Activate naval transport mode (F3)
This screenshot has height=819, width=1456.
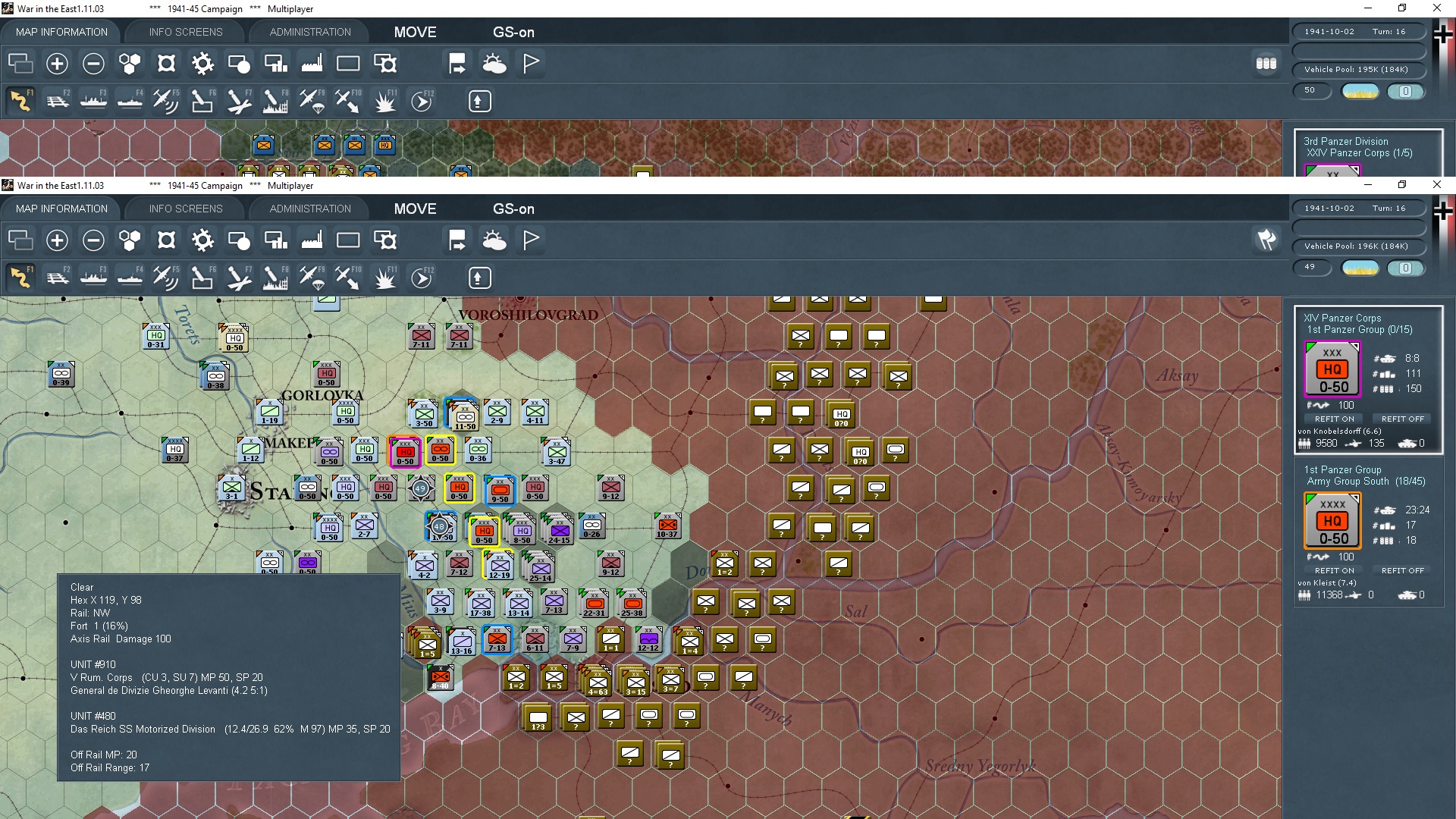(94, 277)
